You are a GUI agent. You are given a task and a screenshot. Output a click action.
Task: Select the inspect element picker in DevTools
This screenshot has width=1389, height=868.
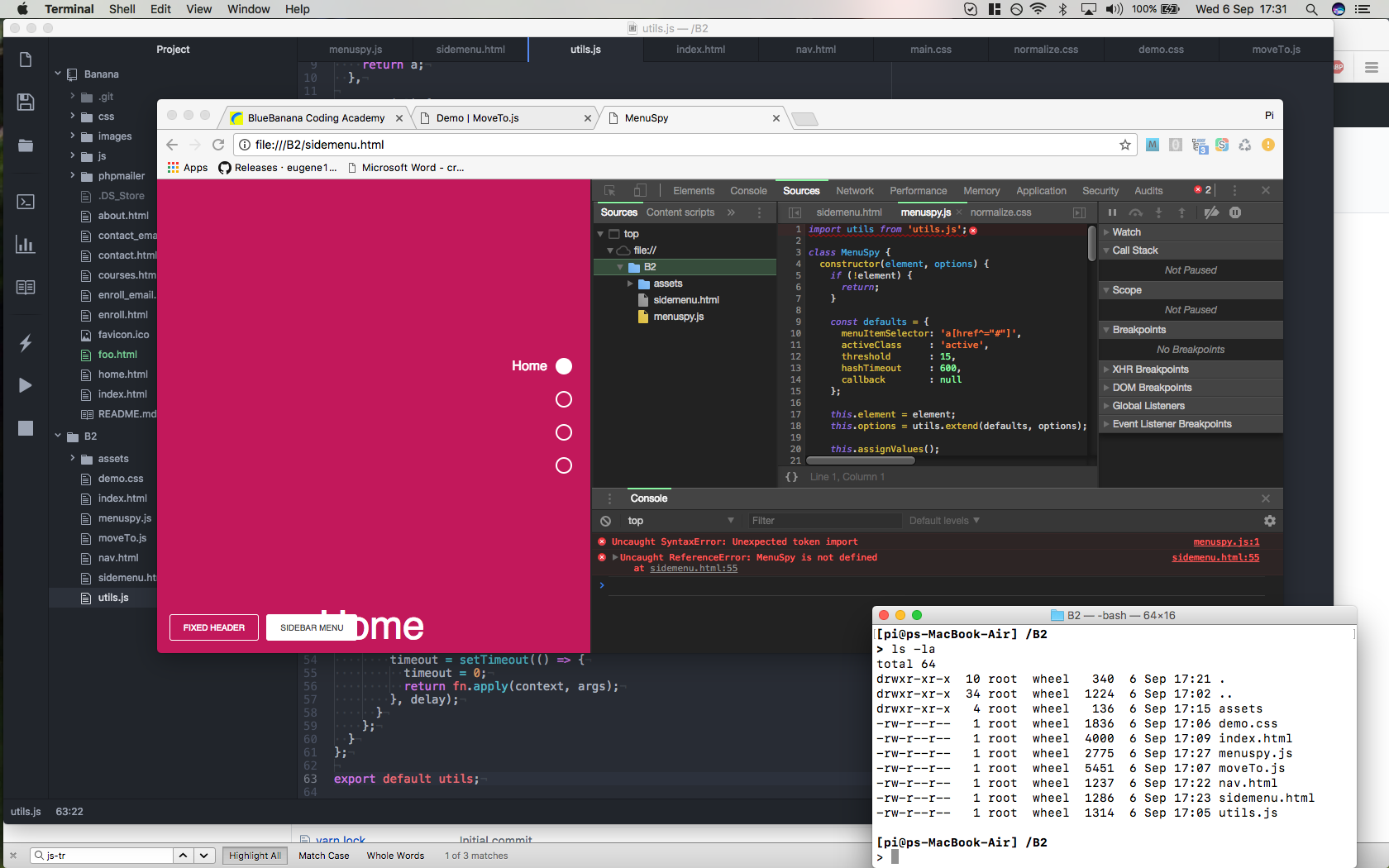coord(610,191)
